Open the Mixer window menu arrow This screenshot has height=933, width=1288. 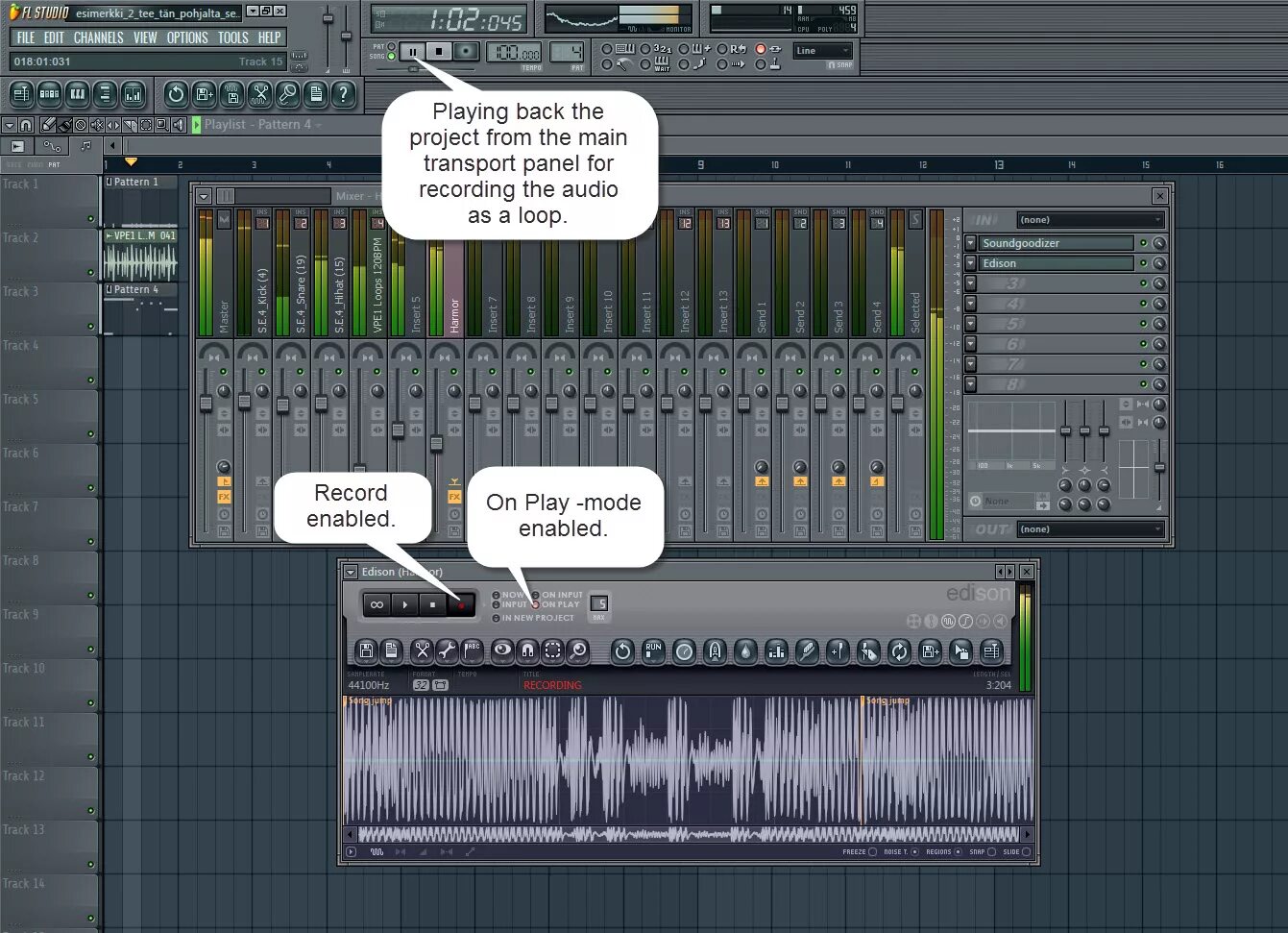tap(204, 196)
